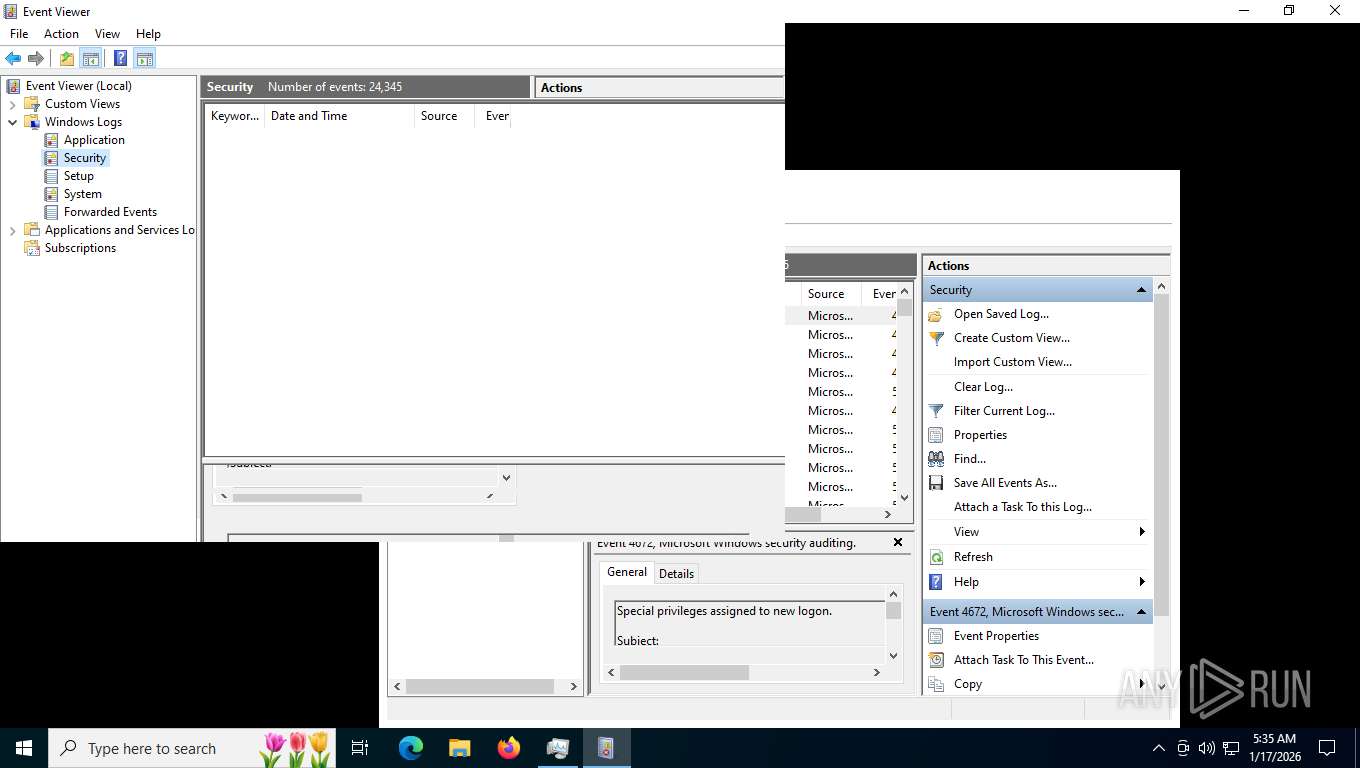Close the Event 4672 preview pane
This screenshot has height=768, width=1360.
pyautogui.click(x=897, y=543)
